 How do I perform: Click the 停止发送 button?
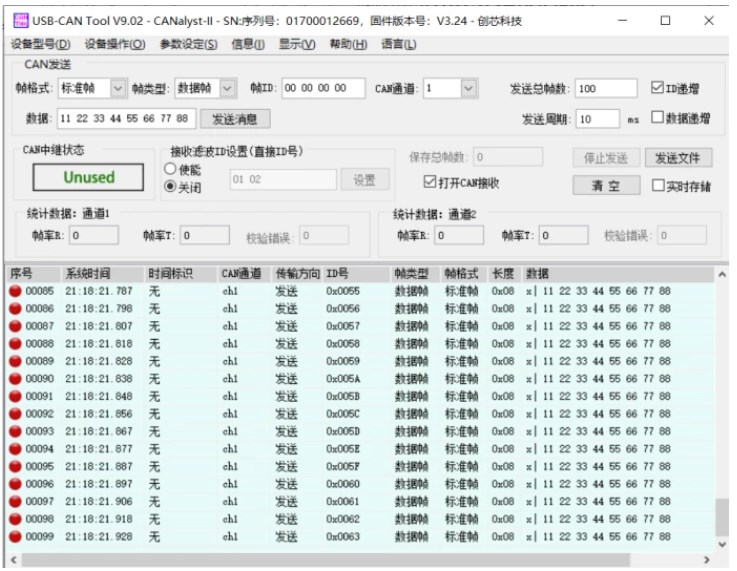pyautogui.click(x=606, y=158)
